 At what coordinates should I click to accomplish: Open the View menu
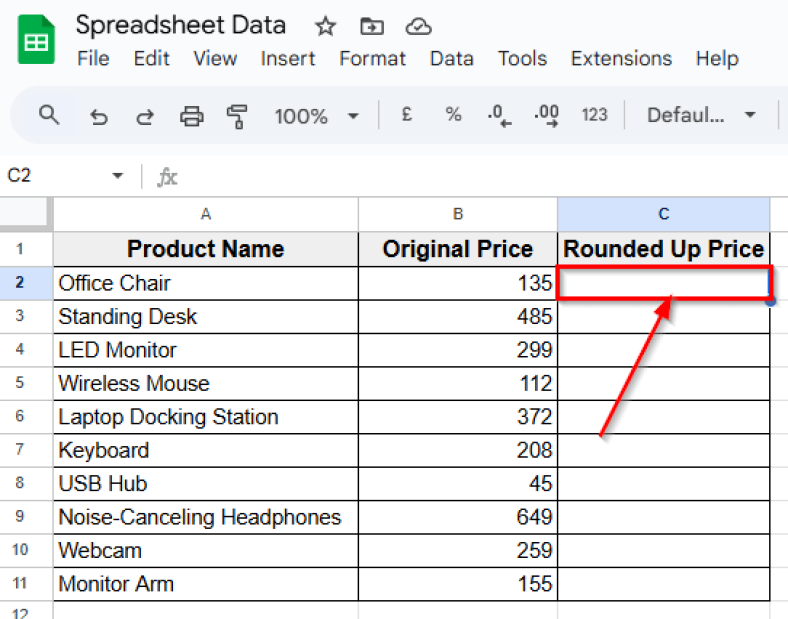tap(215, 59)
